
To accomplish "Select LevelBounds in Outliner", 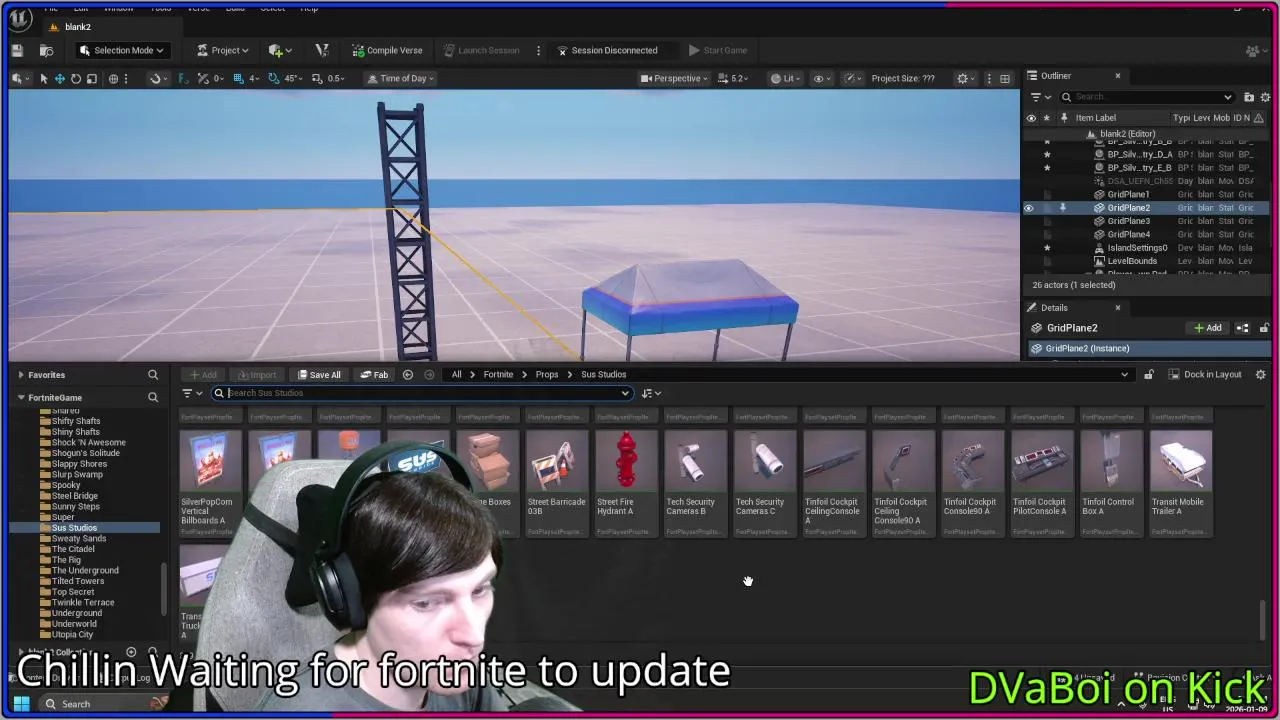I will pos(1132,261).
